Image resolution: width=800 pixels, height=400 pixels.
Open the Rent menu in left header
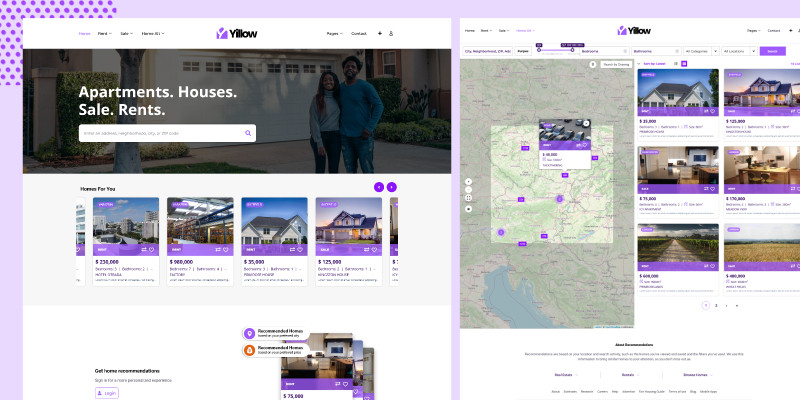point(103,34)
